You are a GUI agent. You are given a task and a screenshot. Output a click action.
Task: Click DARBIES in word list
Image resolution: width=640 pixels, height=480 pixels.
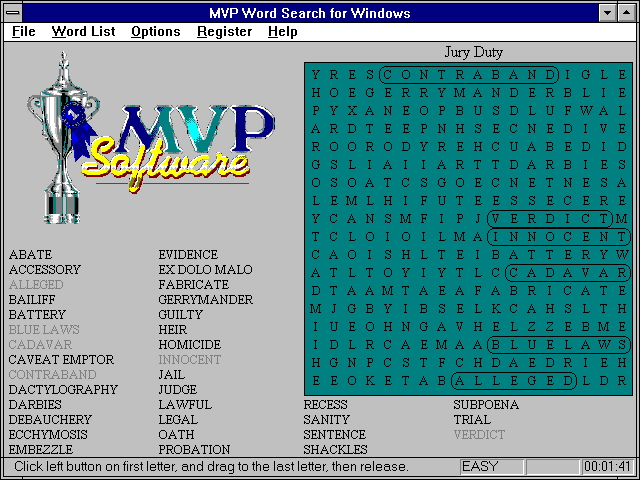click(35, 405)
